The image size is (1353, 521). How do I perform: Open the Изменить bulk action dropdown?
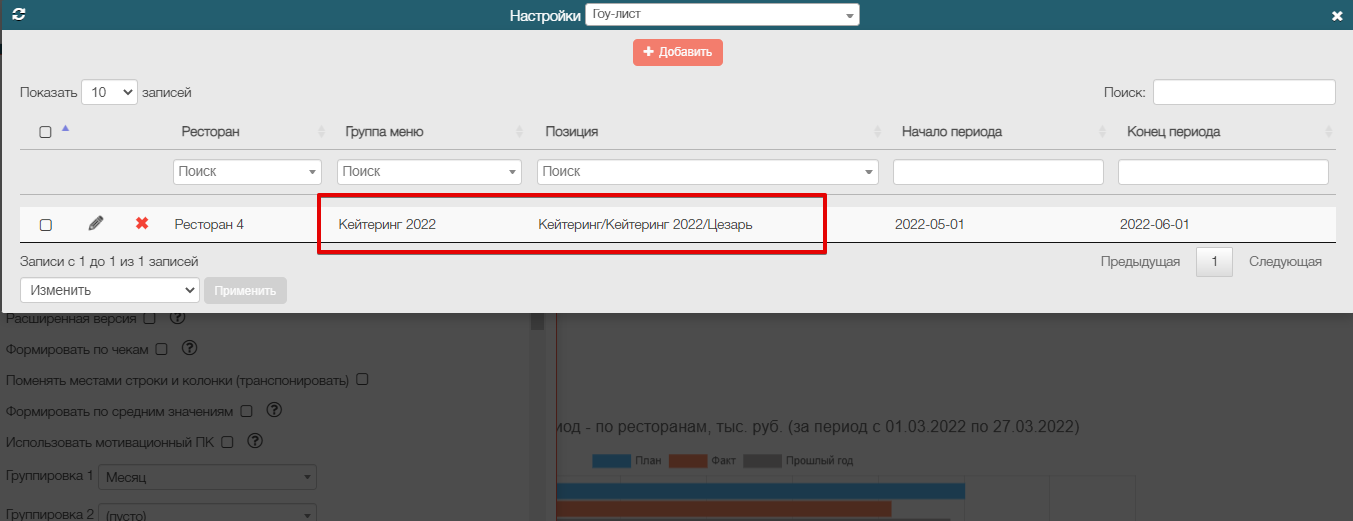tap(110, 290)
